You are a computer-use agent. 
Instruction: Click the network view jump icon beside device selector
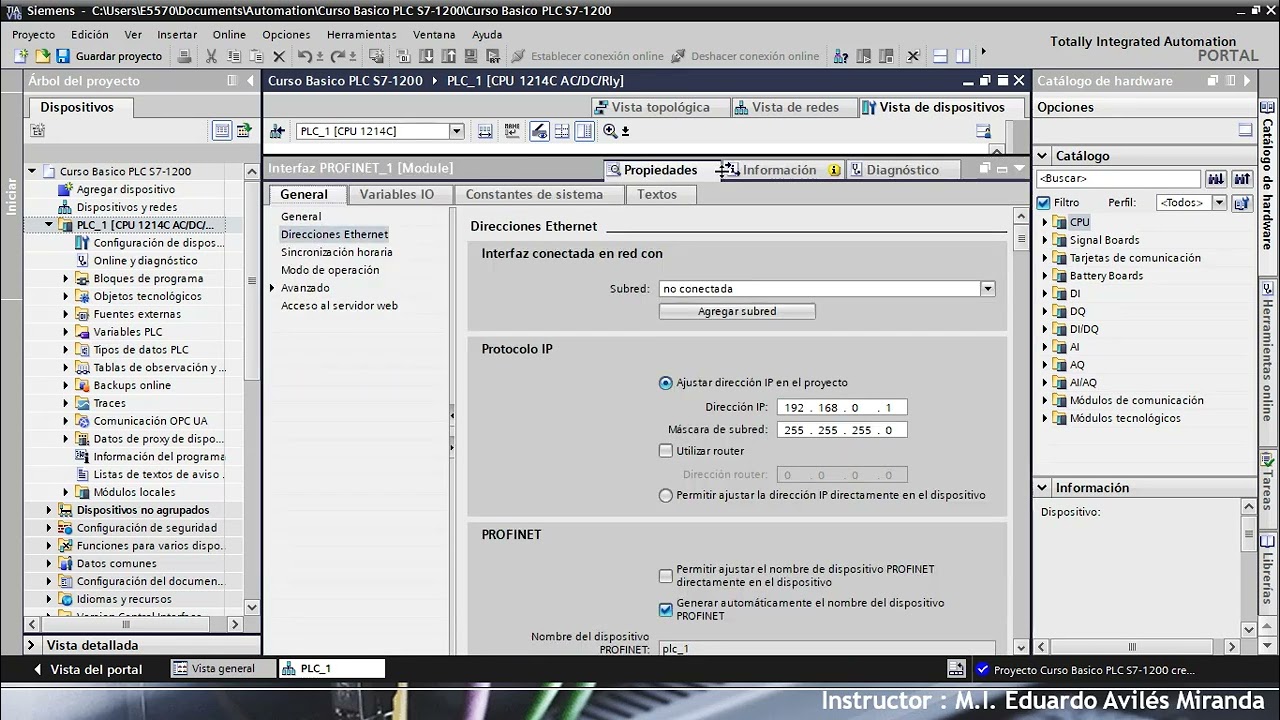click(x=278, y=131)
